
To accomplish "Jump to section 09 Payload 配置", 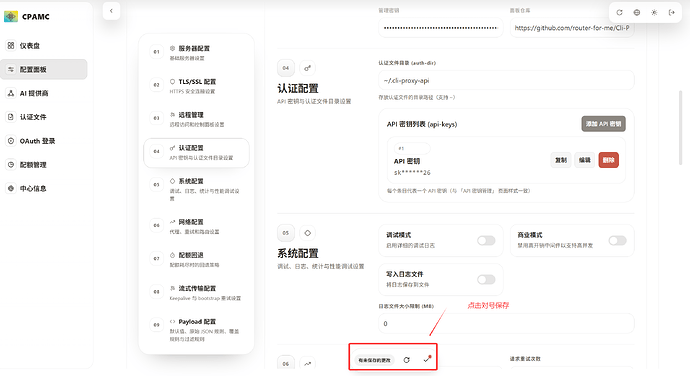I will [196, 329].
